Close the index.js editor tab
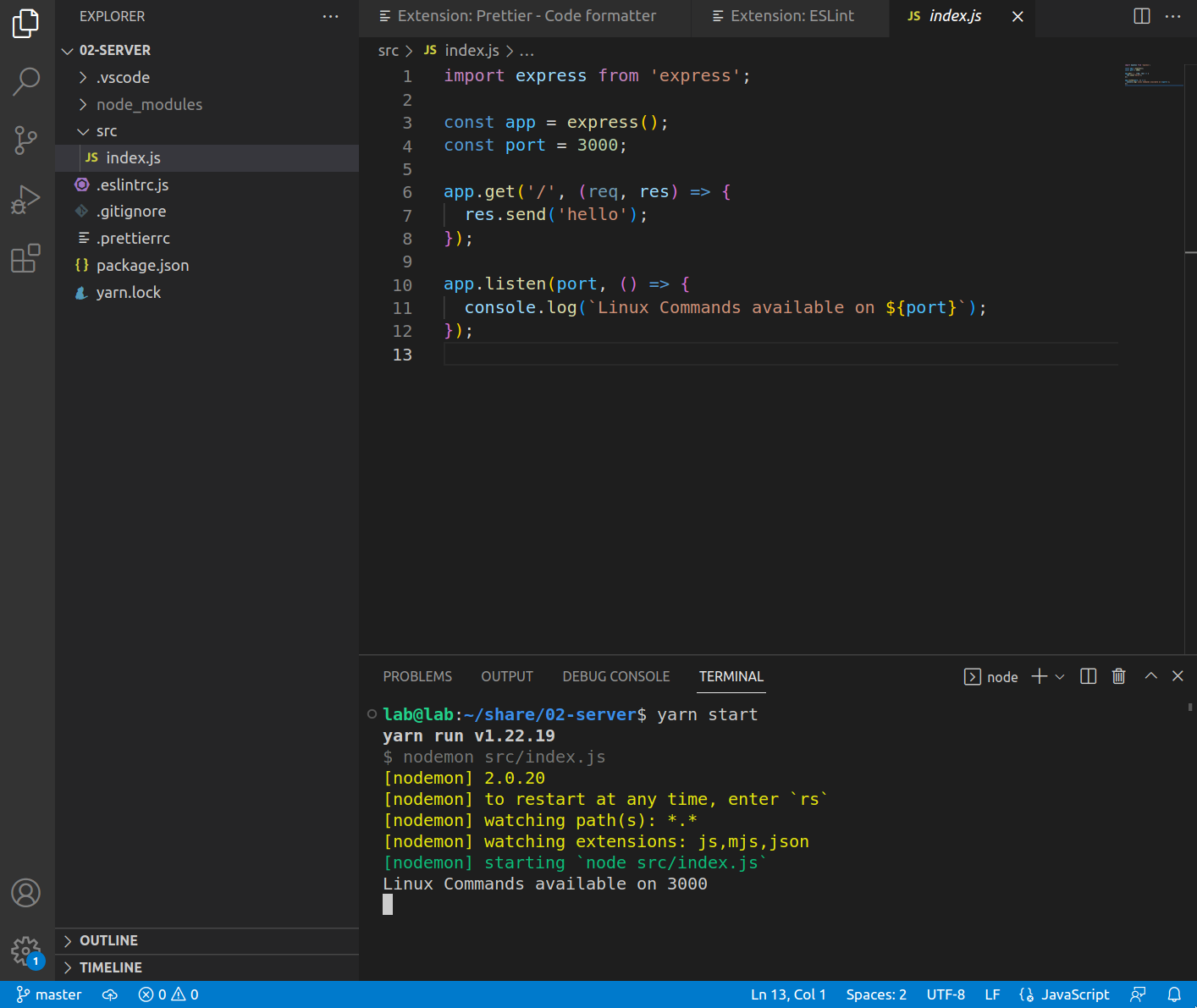The width and height of the screenshot is (1197, 1008). pos(1018,16)
